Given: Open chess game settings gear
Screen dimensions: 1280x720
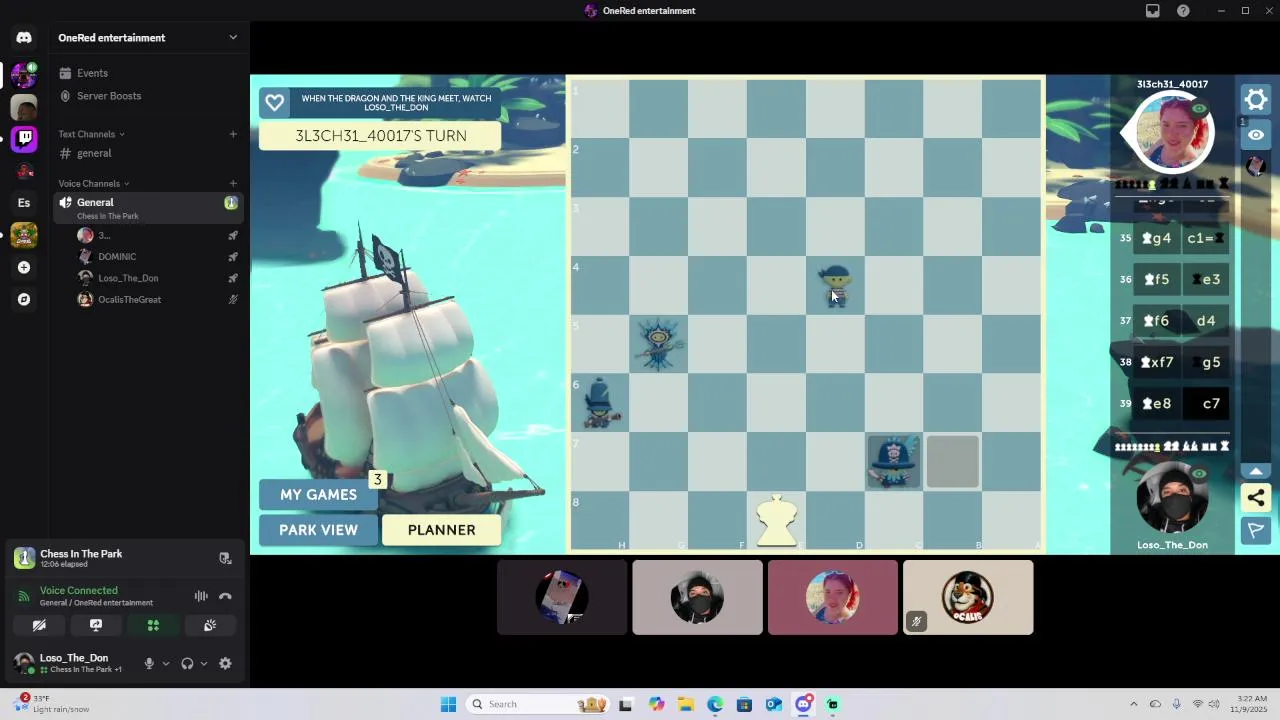Looking at the screenshot, I should [1256, 99].
